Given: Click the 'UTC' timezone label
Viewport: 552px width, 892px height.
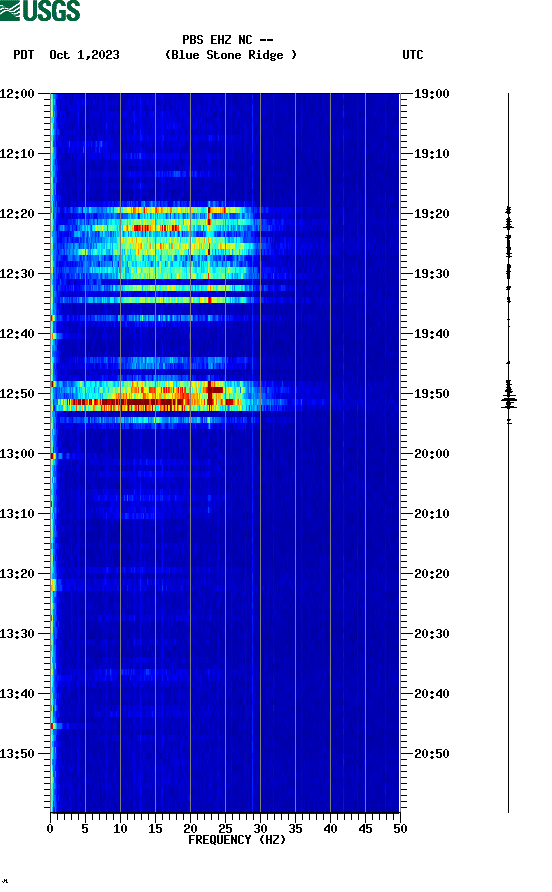Looking at the screenshot, I should 413,55.
